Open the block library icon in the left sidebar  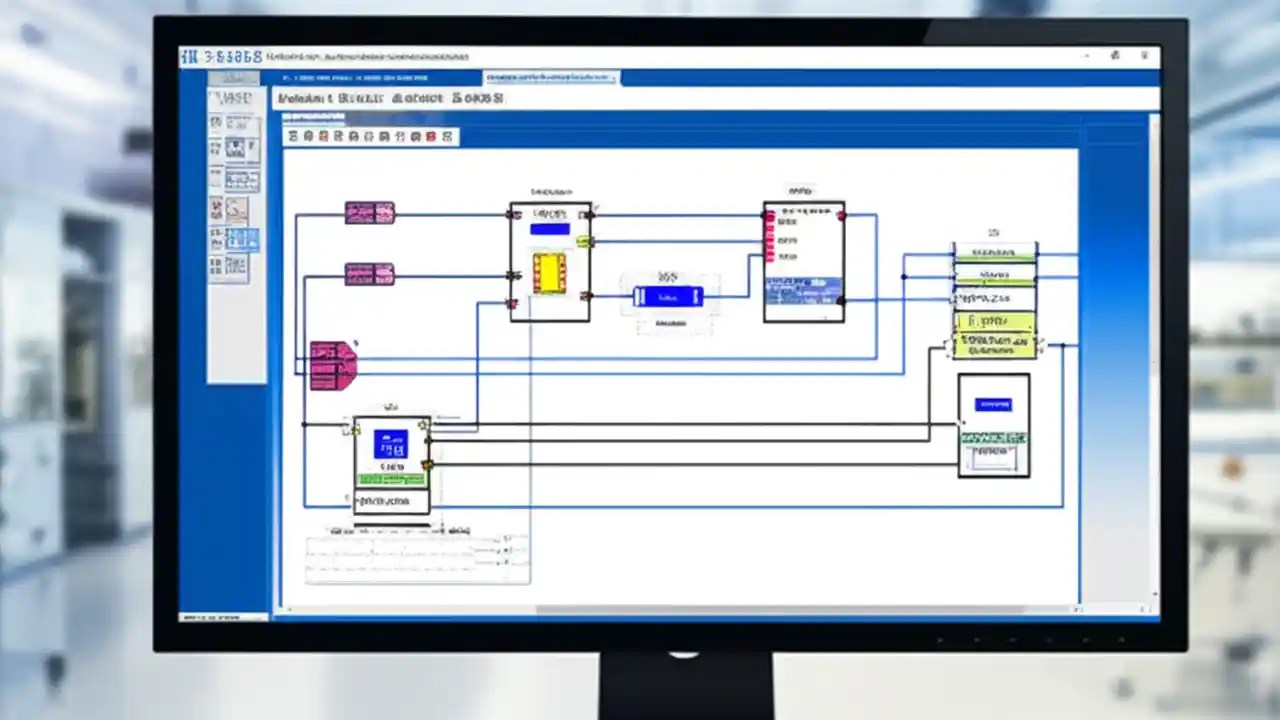point(235,148)
